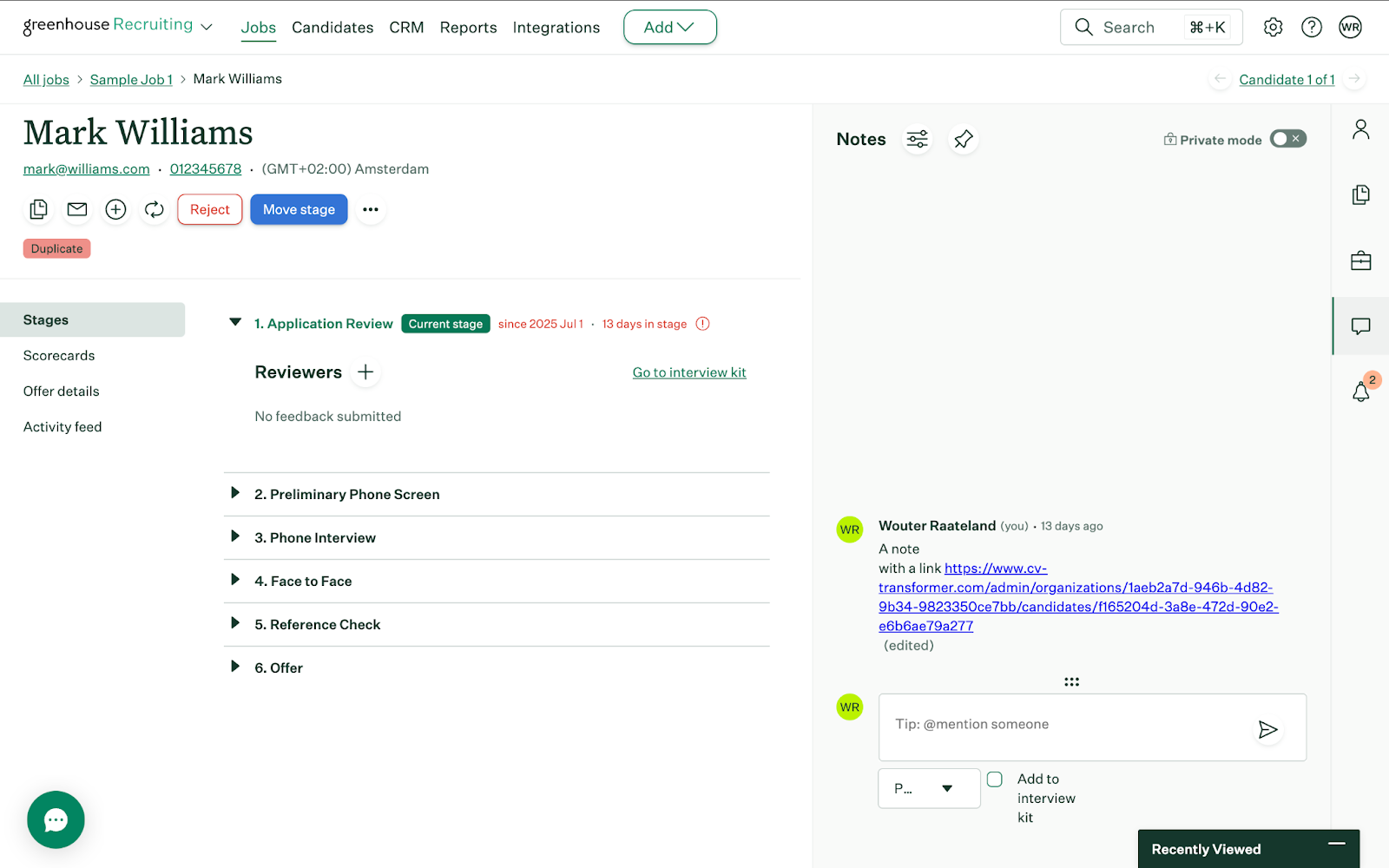1389x868 pixels.
Task: Open the Candidates menu item
Action: pyautogui.click(x=332, y=27)
